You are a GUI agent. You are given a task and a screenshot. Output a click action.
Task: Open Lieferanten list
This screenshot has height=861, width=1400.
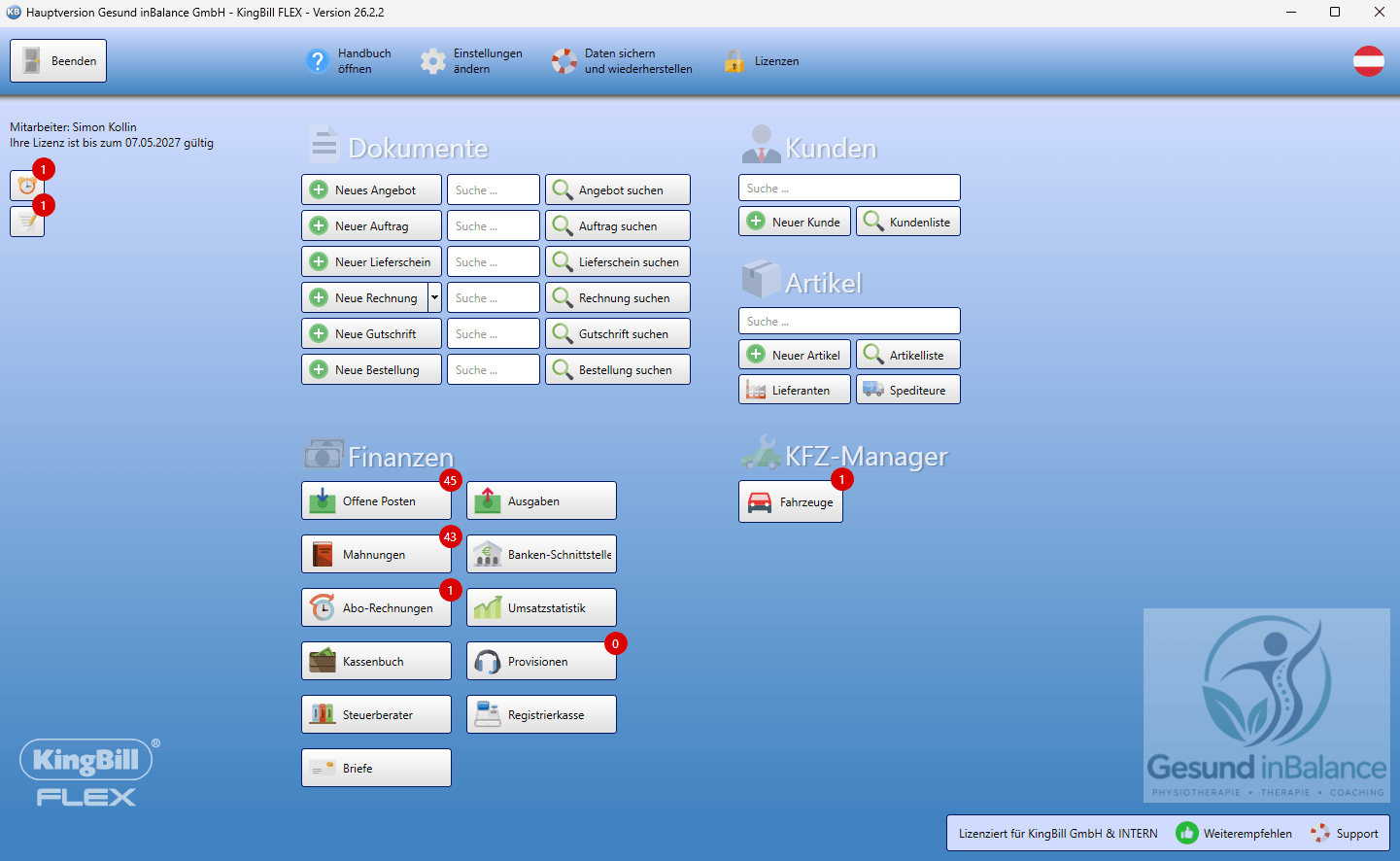[x=795, y=390]
